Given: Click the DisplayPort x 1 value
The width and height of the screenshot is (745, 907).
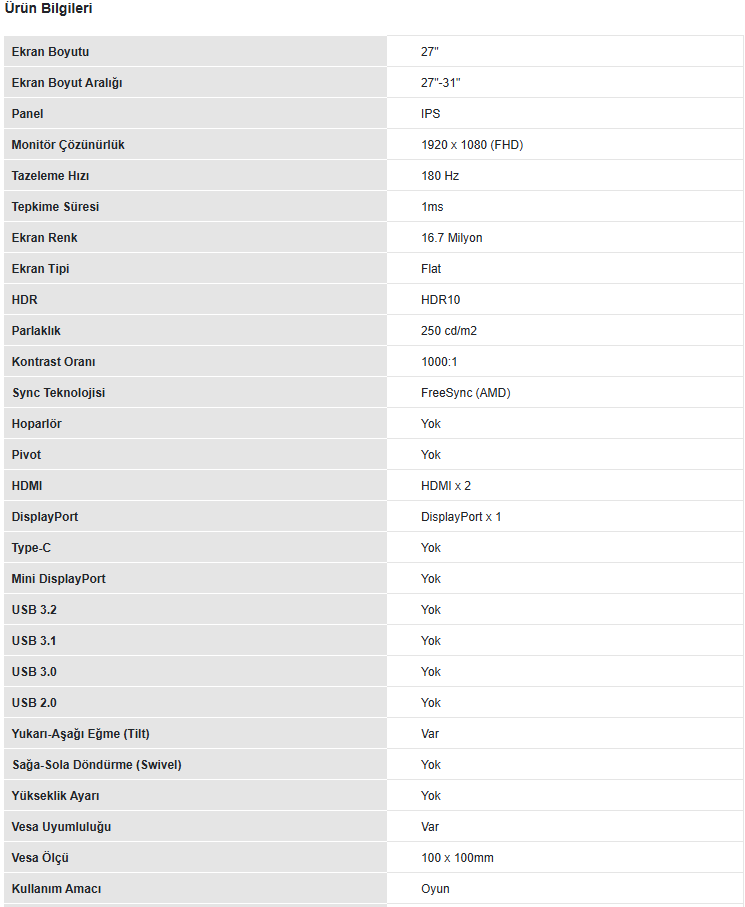Looking at the screenshot, I should coord(461,517).
